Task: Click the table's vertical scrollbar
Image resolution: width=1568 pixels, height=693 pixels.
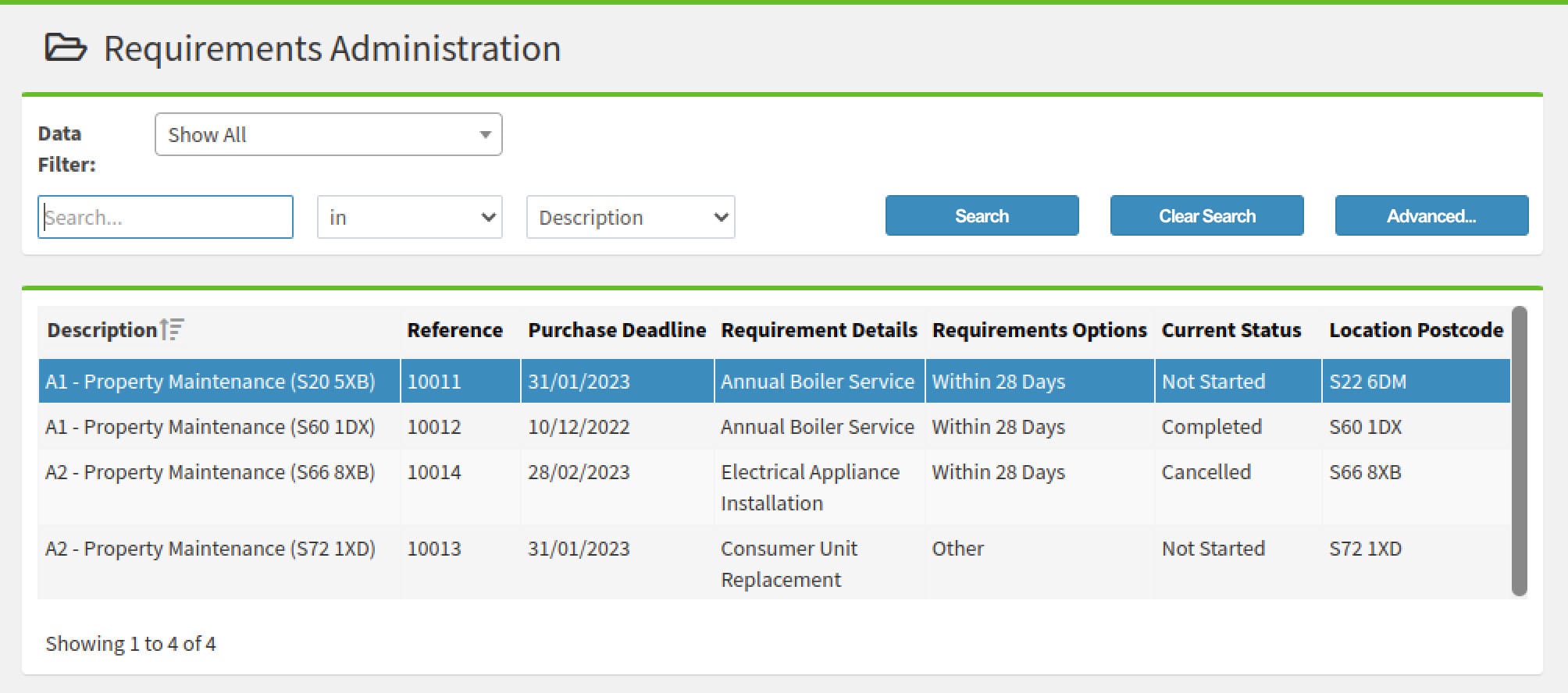Action: click(1518, 451)
